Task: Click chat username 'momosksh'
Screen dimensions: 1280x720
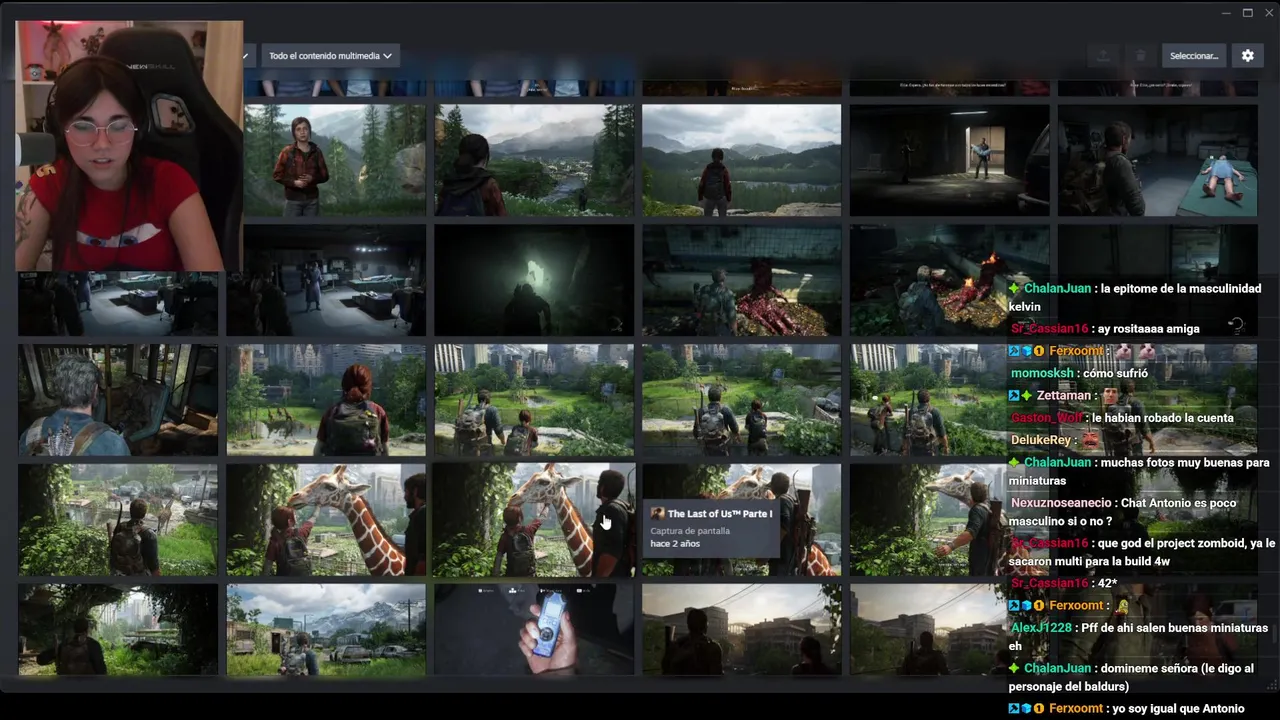Action: [x=1042, y=374]
